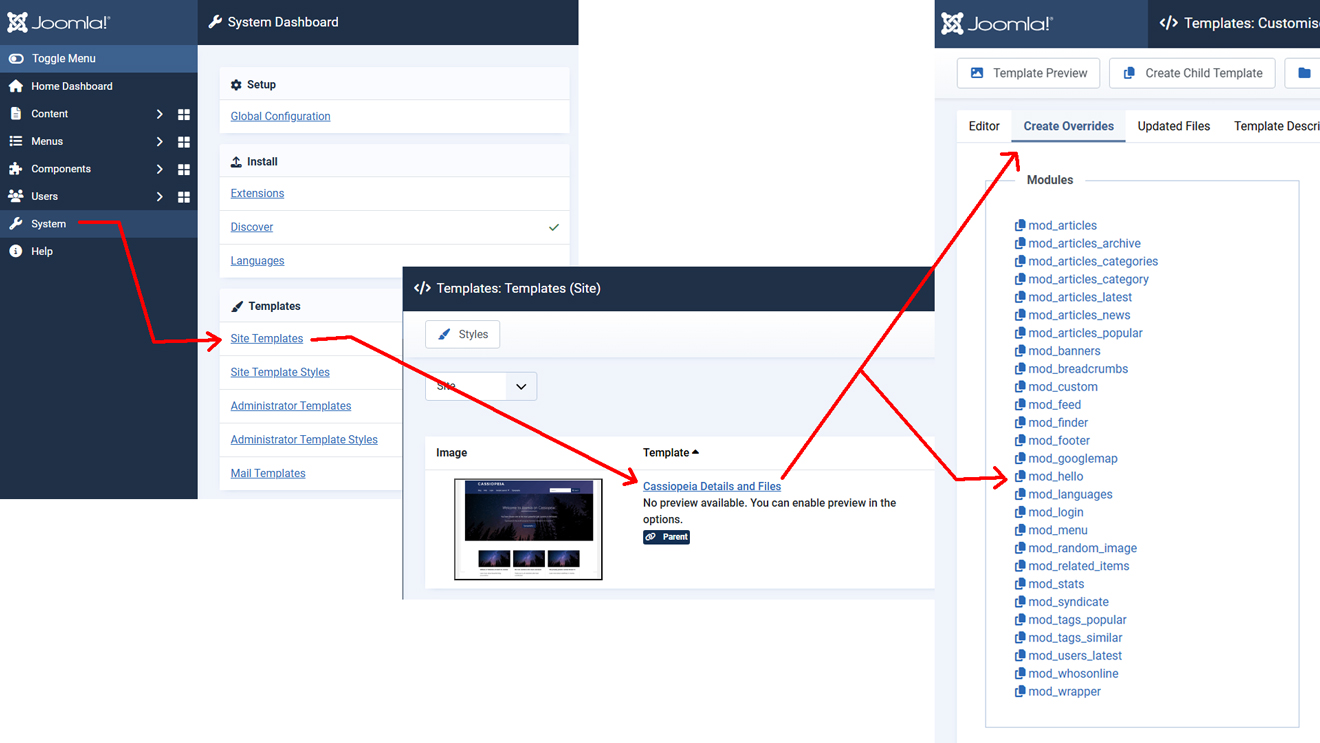Viewport: 1320px width, 743px height.
Task: Click copy icon beside mod_hello
Action: pos(1020,477)
